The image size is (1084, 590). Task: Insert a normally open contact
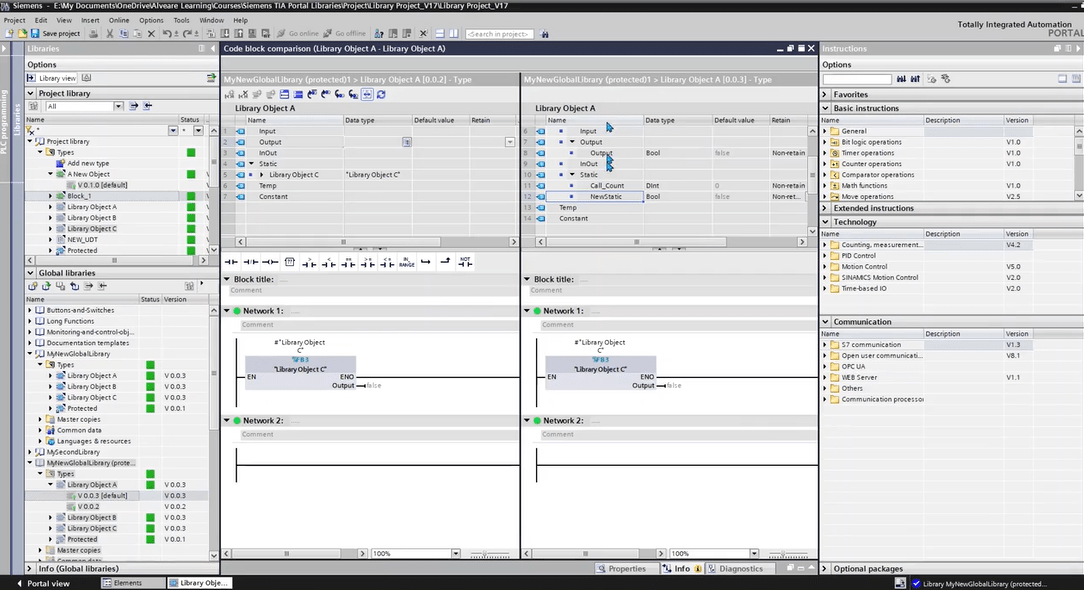pyautogui.click(x=231, y=262)
